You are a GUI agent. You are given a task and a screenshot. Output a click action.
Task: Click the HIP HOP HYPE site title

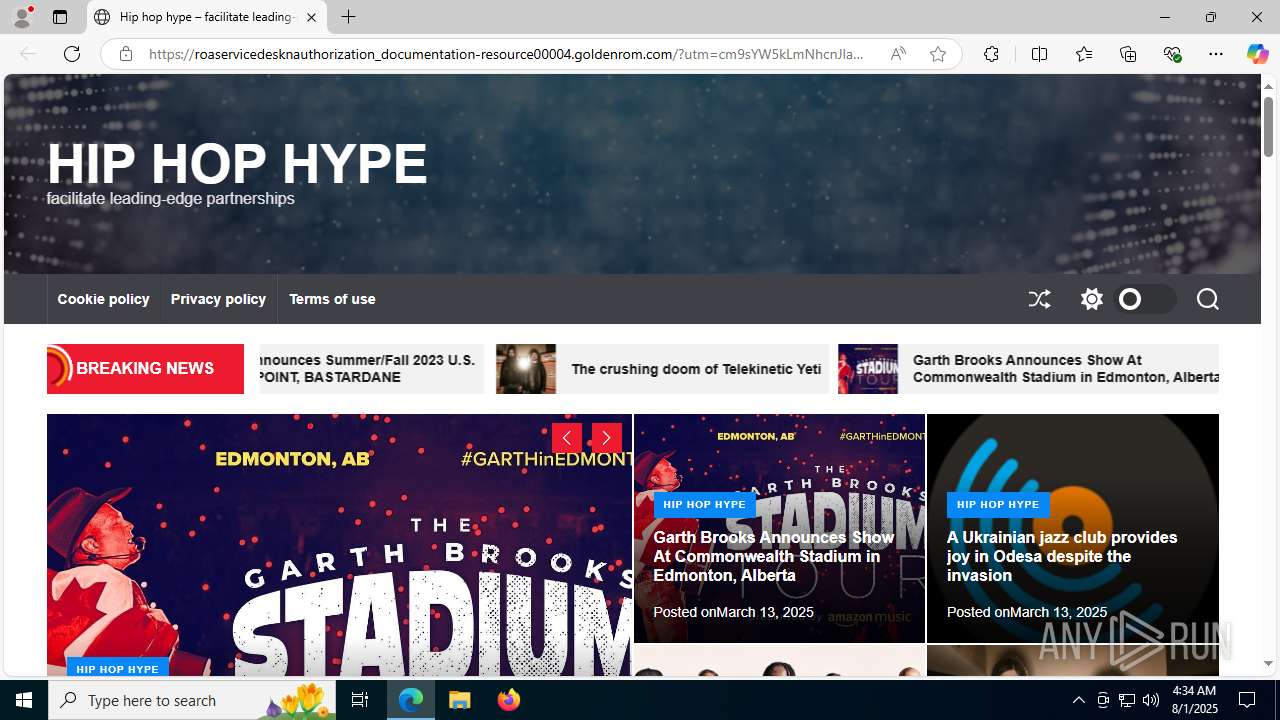[237, 163]
